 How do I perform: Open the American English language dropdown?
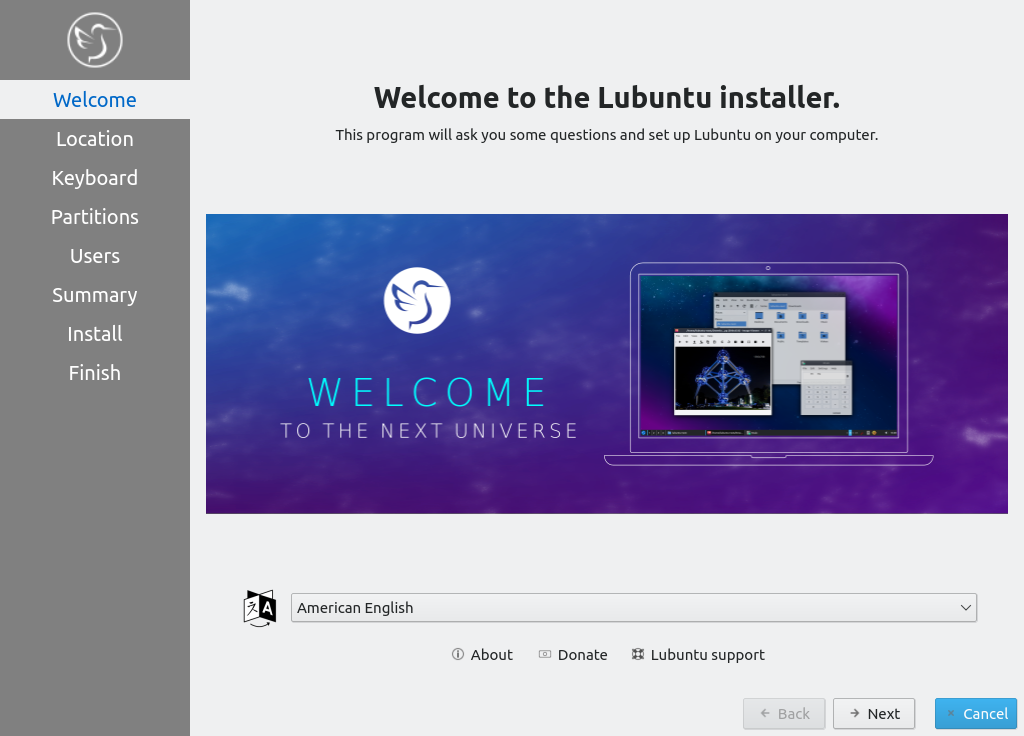tap(633, 608)
